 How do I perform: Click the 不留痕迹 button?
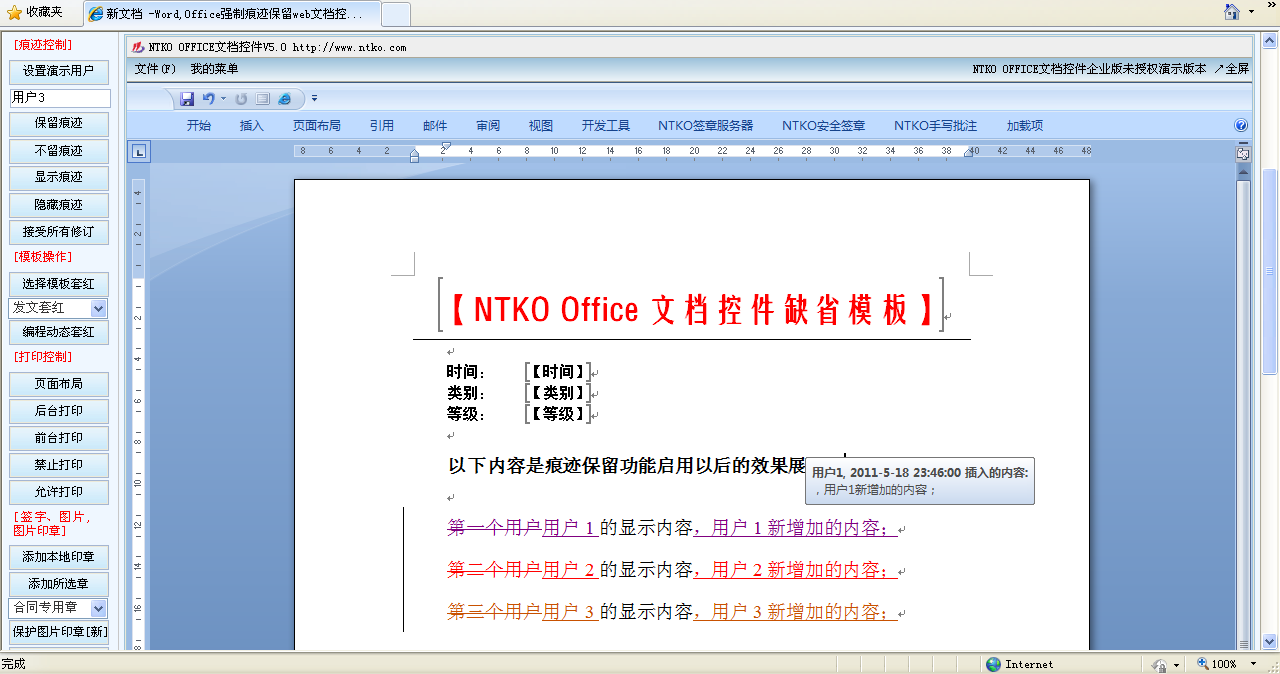coord(59,151)
